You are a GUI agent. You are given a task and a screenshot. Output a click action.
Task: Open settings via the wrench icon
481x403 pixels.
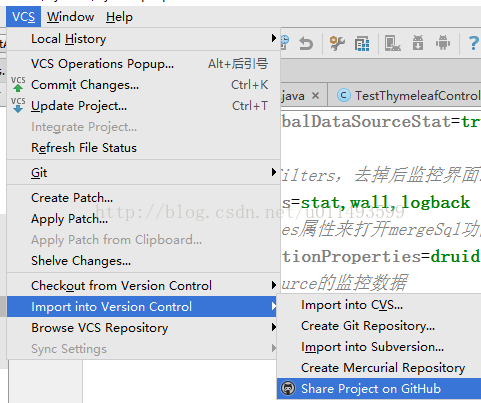(x=337, y=44)
